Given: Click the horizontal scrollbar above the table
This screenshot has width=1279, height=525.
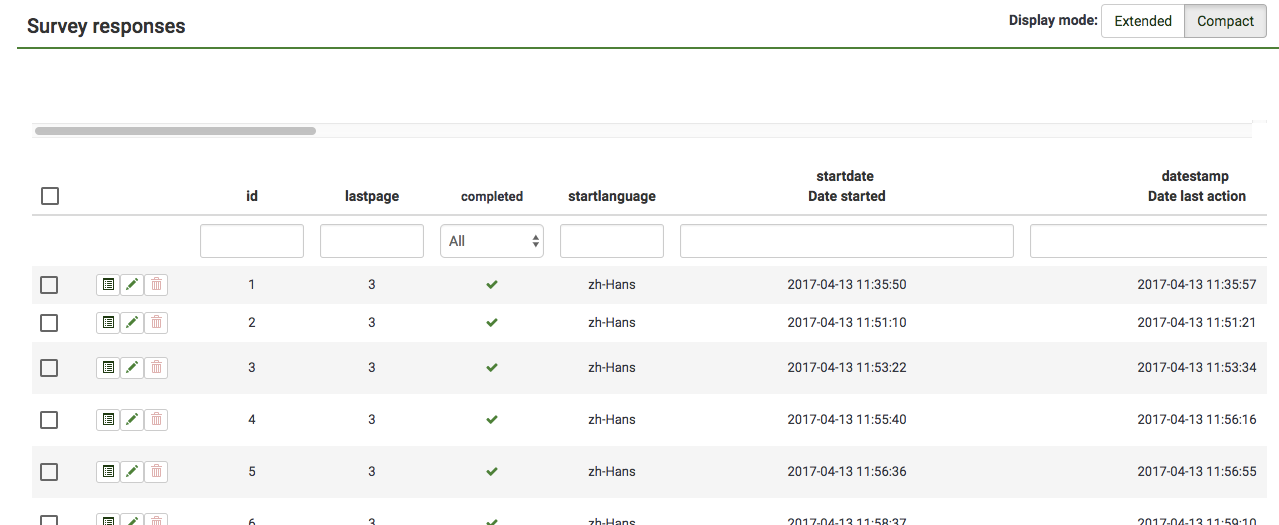Looking at the screenshot, I should pos(175,131).
